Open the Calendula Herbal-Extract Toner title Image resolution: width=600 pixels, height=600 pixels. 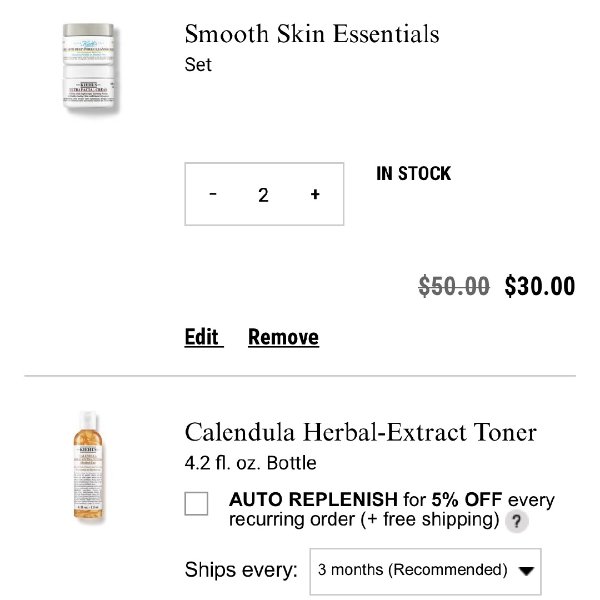point(360,433)
